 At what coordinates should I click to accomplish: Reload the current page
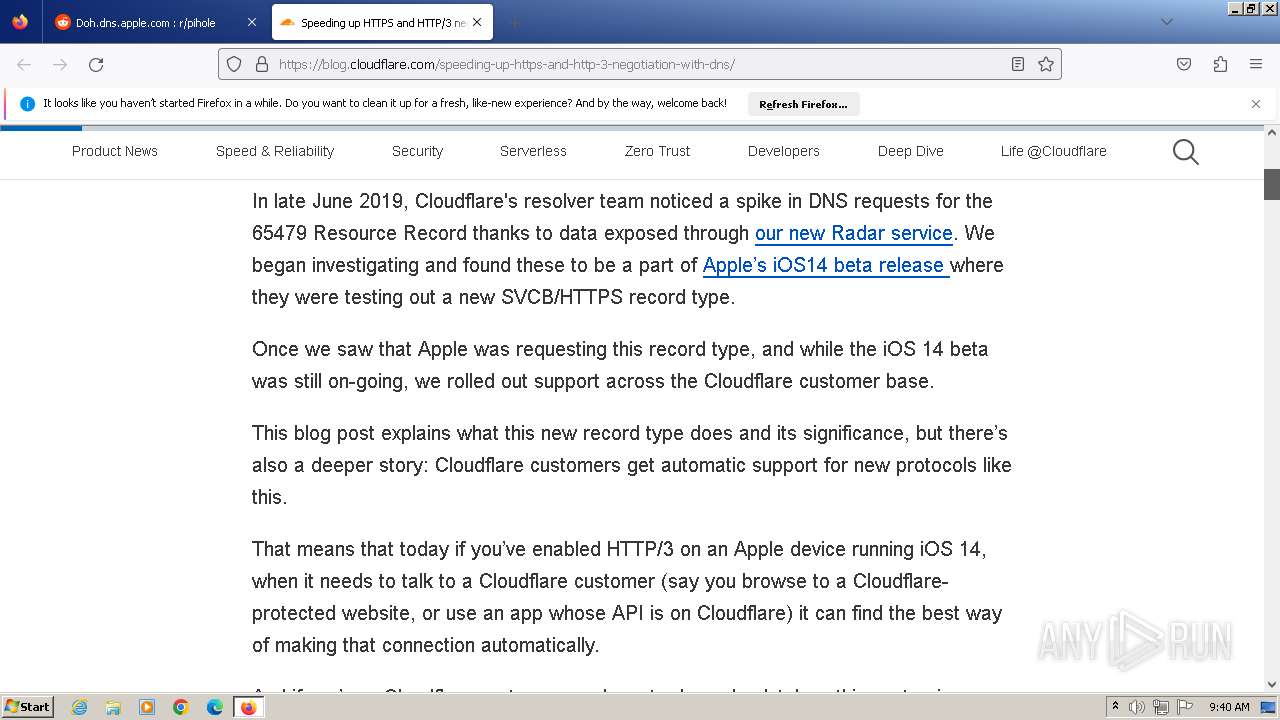click(x=96, y=64)
